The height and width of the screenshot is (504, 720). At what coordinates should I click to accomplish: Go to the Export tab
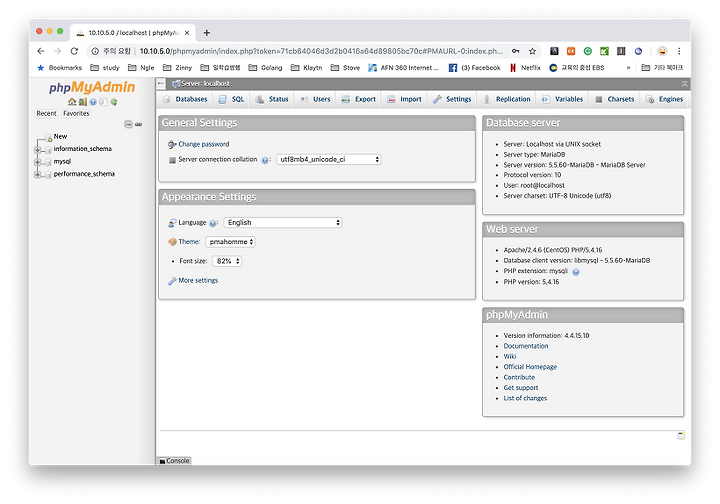(359, 99)
